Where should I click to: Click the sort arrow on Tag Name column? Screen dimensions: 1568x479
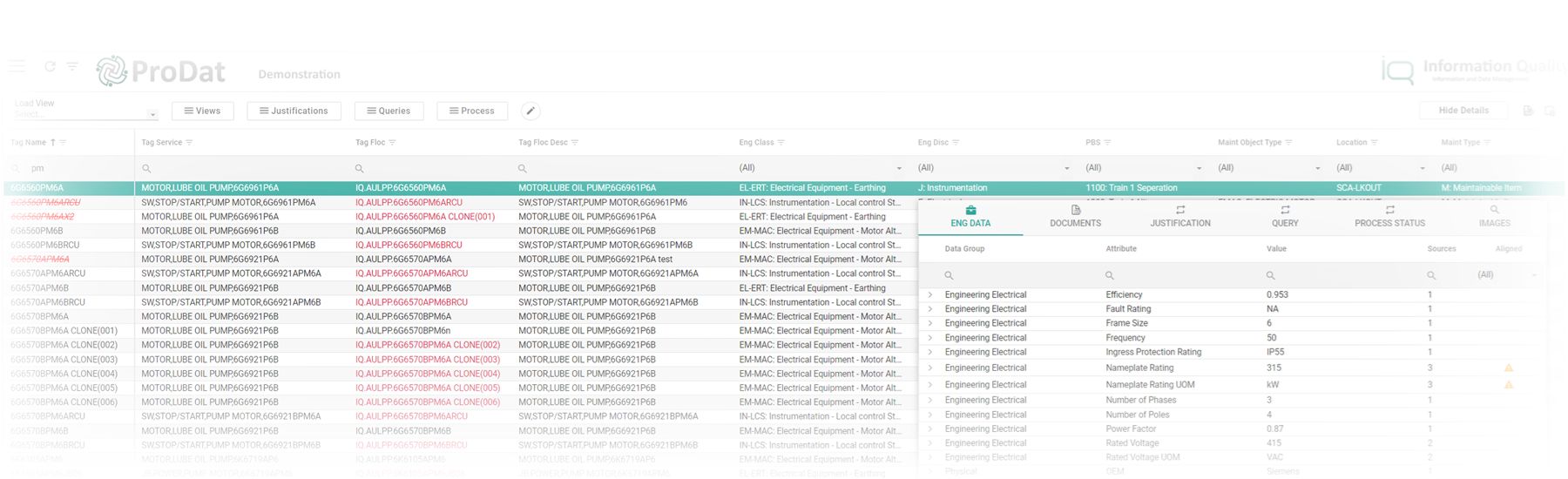(x=53, y=143)
